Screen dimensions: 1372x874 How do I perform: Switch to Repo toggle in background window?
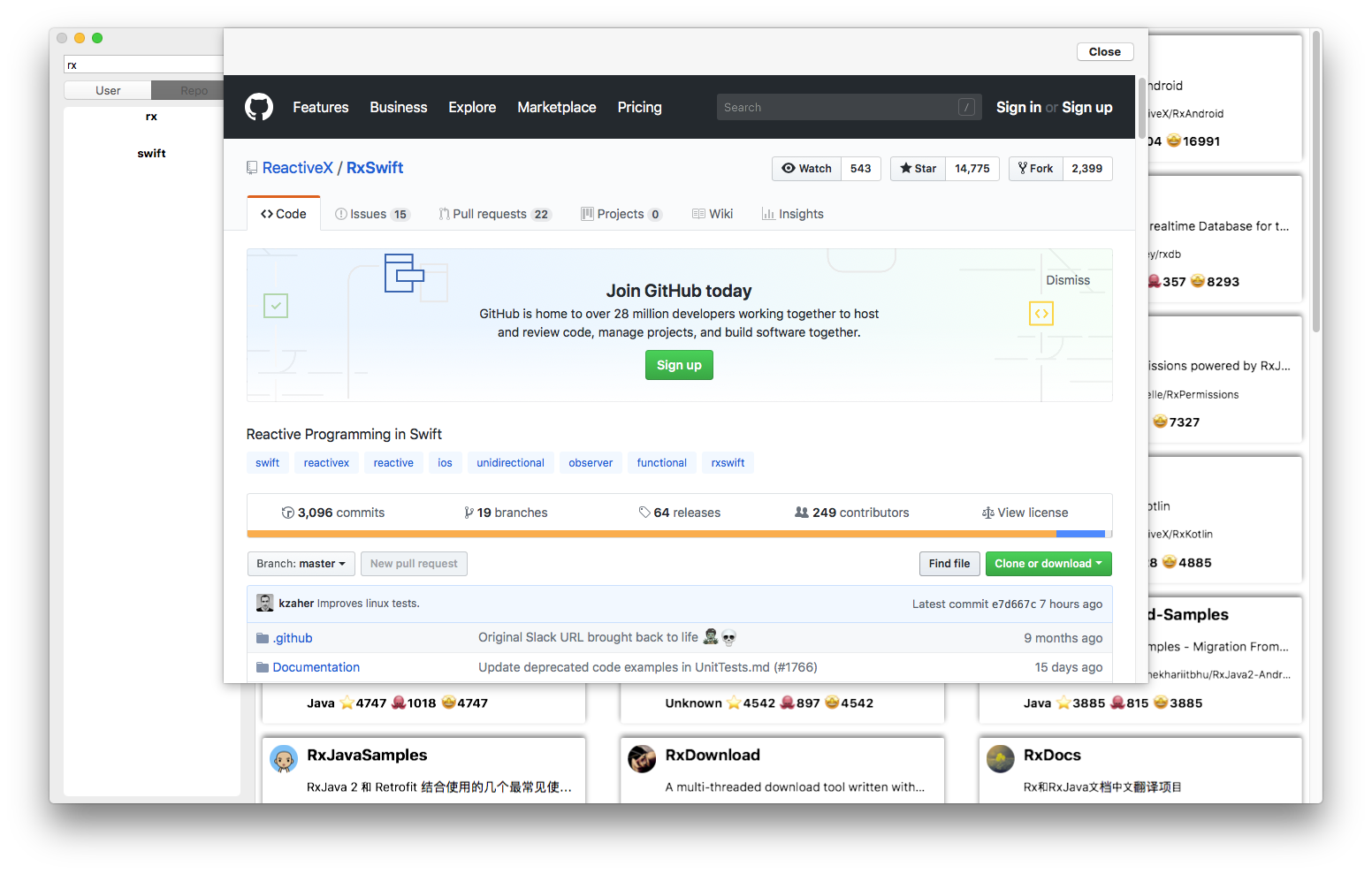[187, 90]
